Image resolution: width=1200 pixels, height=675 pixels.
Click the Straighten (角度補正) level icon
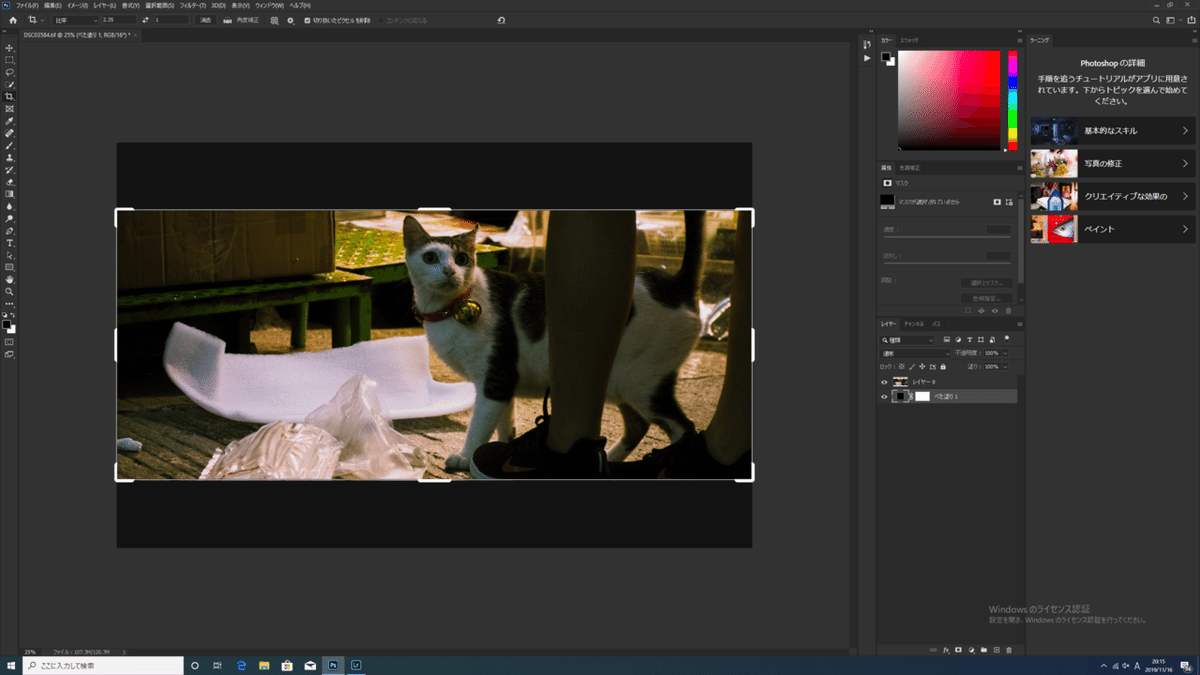pos(228,20)
